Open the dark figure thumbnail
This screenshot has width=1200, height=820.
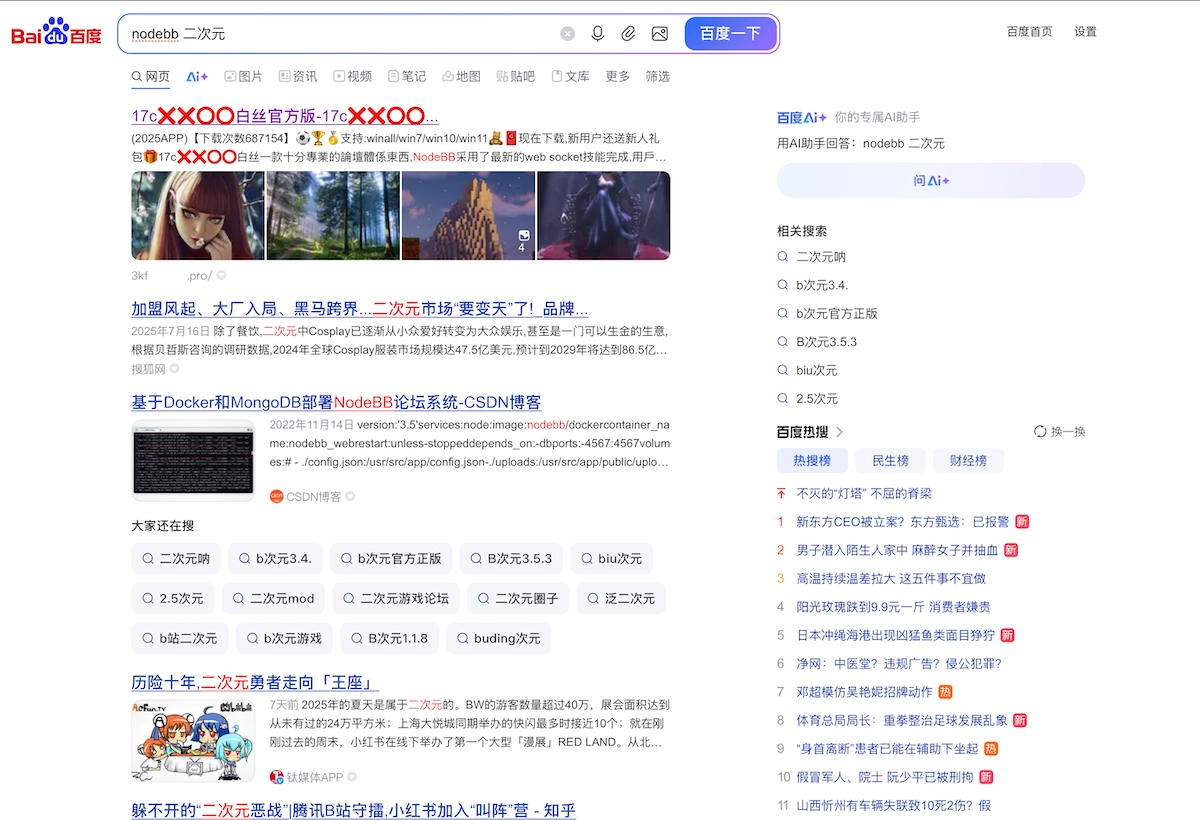pos(604,215)
